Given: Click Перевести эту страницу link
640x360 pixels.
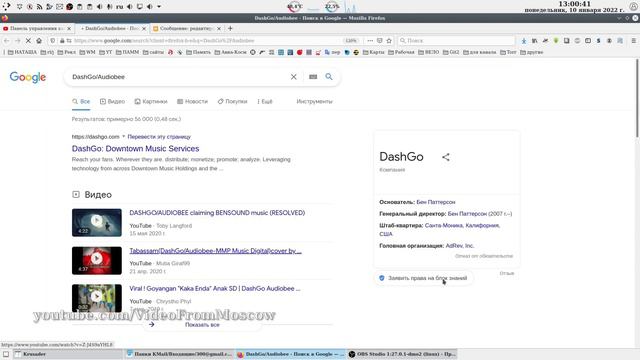Looking at the screenshot, I should [159, 136].
